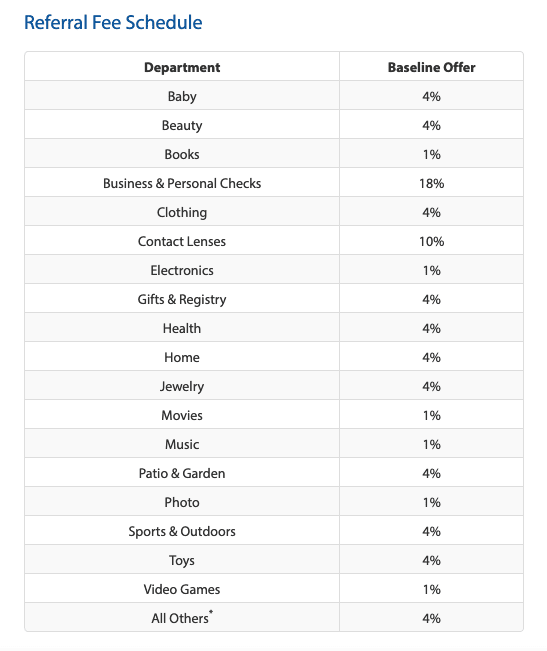Select the Jewelry department cell
The height and width of the screenshot is (651, 547).
point(182,386)
